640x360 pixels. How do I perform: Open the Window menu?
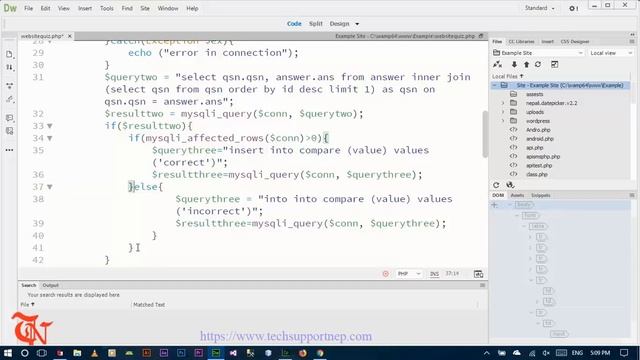tap(168, 8)
